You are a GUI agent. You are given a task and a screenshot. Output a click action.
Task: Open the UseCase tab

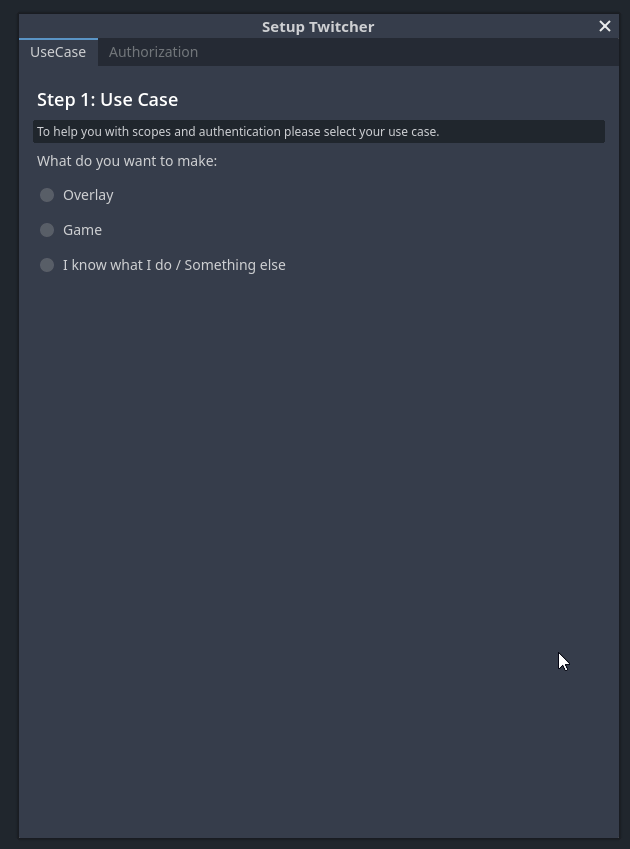58,52
